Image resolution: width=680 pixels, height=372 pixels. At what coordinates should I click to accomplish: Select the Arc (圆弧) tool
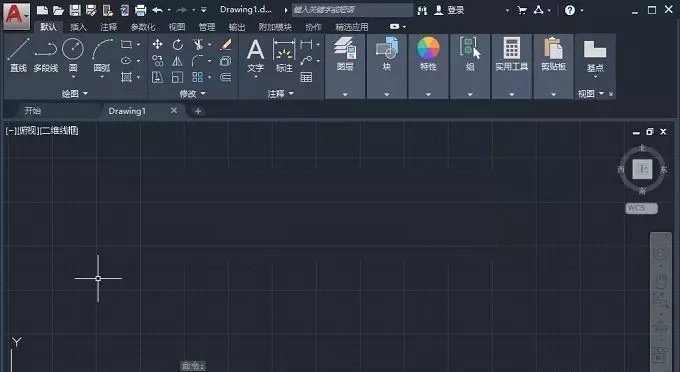[x=102, y=55]
